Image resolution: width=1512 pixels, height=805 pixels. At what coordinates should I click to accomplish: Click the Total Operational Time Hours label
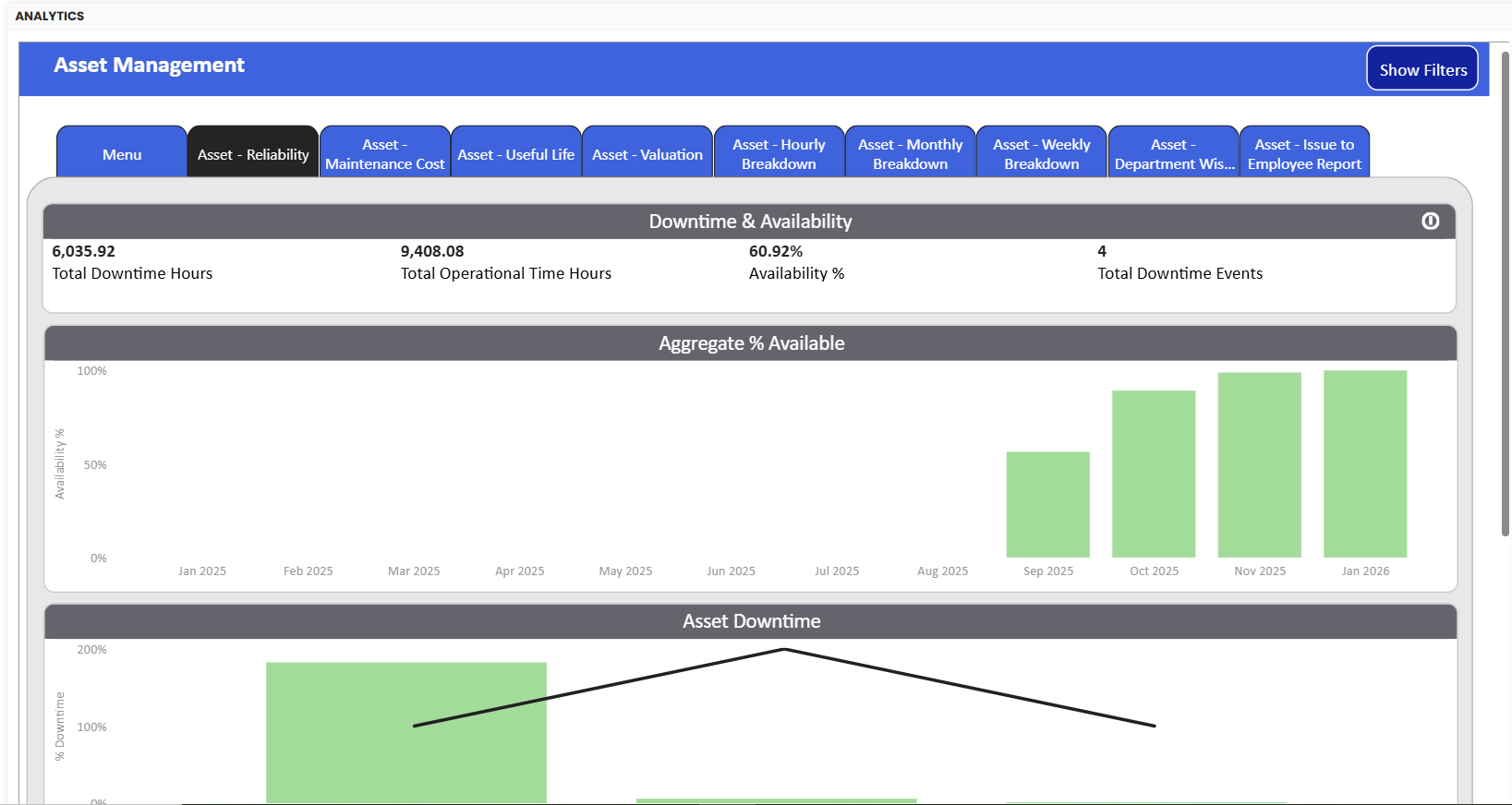tap(506, 273)
